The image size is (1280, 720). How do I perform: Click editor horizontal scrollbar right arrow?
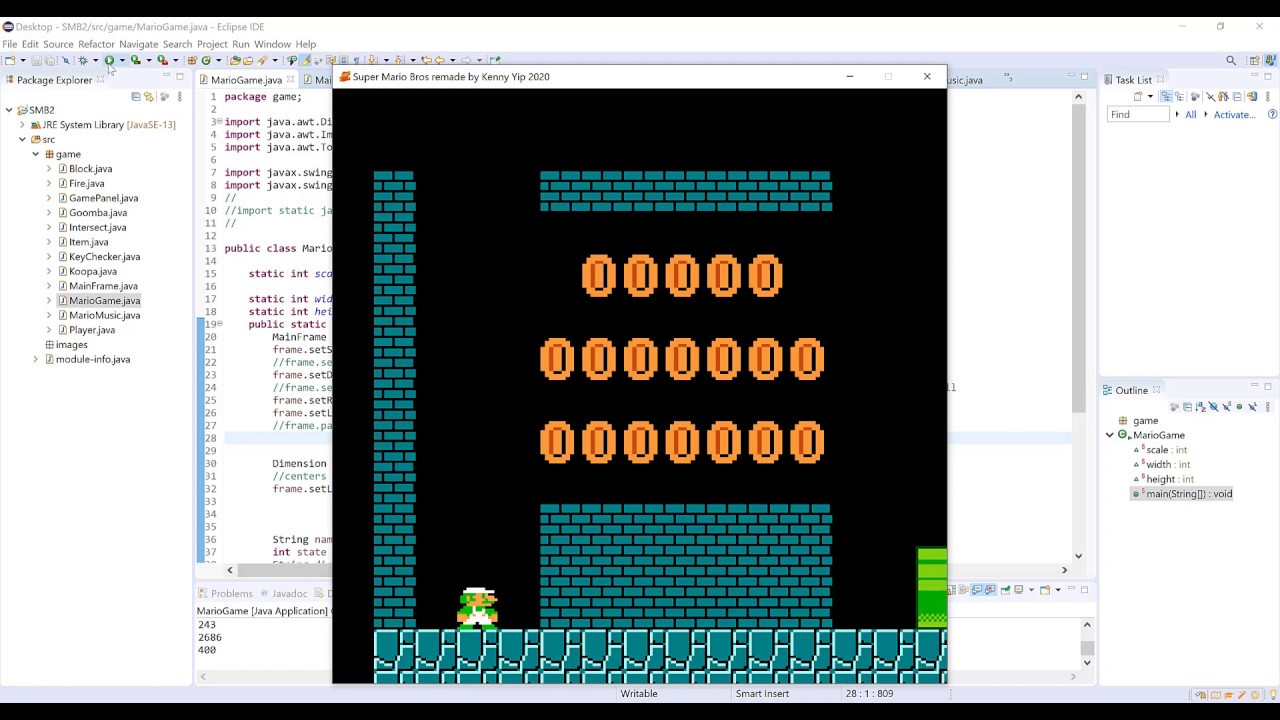[x=1064, y=570]
